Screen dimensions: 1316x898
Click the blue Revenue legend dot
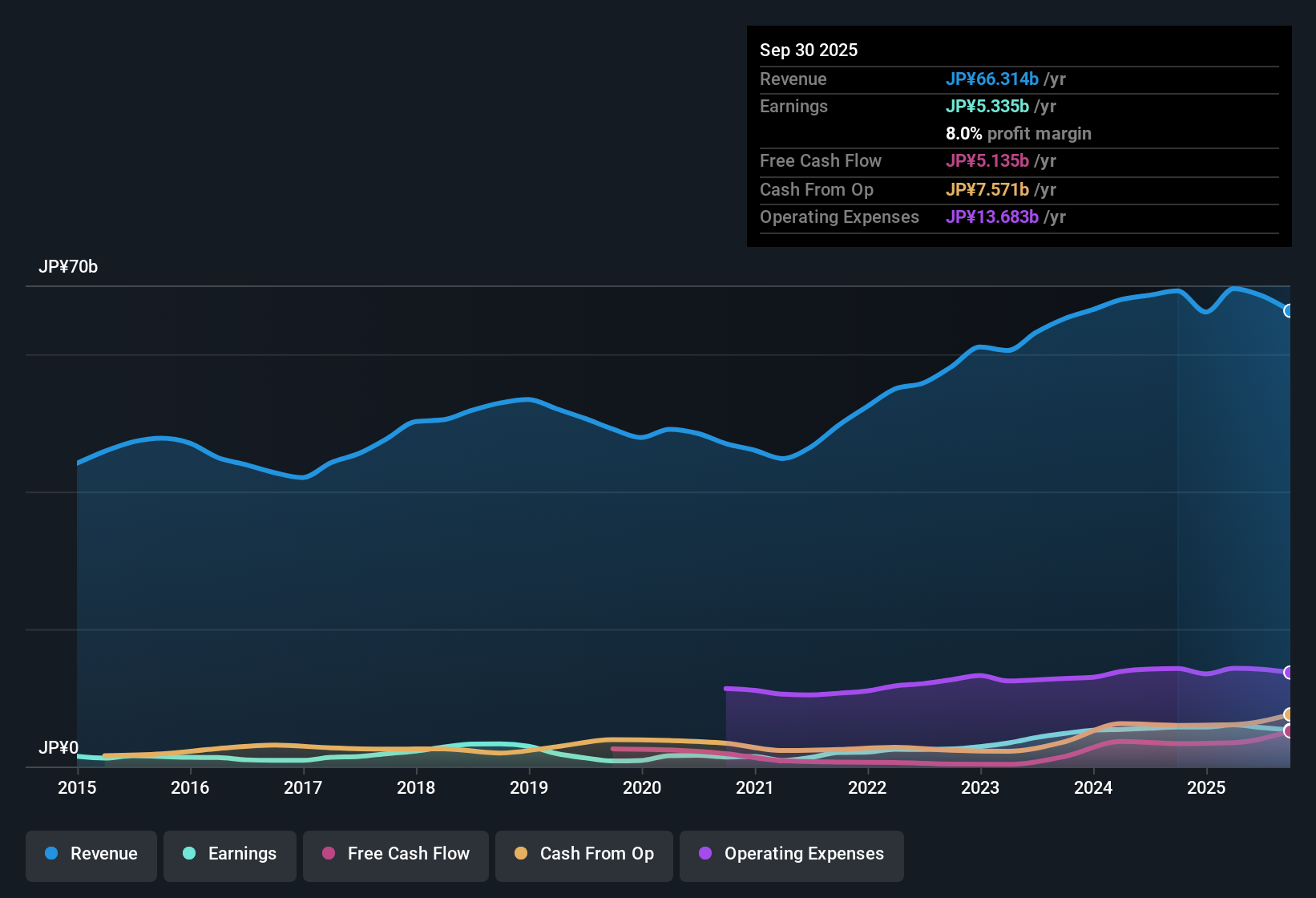[51, 854]
